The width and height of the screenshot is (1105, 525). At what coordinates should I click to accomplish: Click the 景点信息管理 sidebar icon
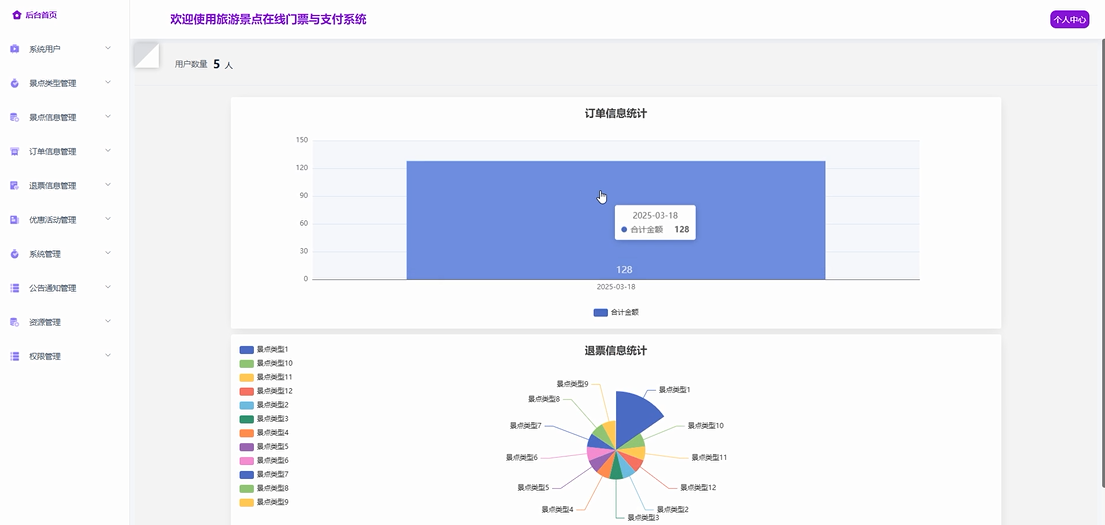tap(15, 117)
